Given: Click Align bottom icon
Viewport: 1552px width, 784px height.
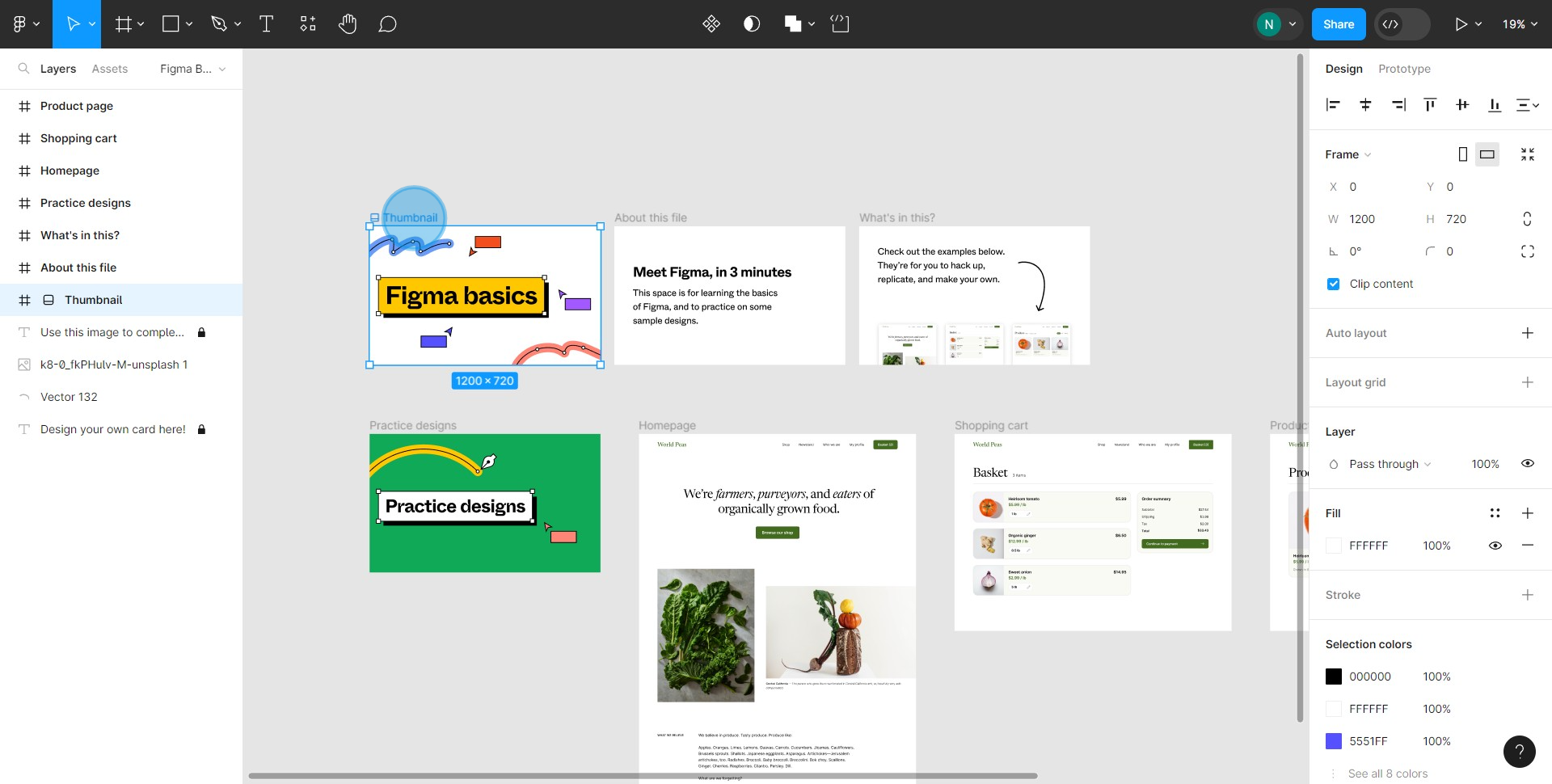Looking at the screenshot, I should 1495,105.
